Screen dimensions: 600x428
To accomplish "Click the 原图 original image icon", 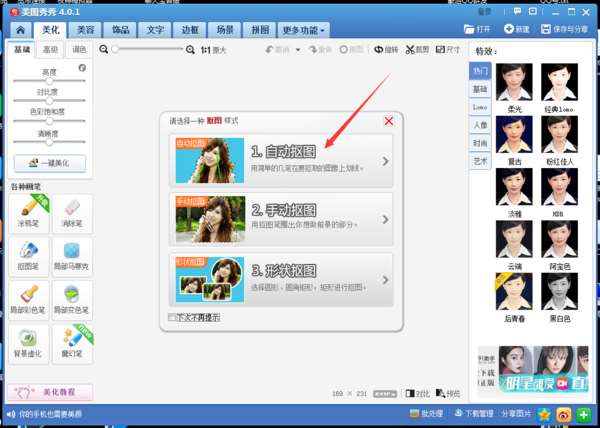I will pos(351,50).
